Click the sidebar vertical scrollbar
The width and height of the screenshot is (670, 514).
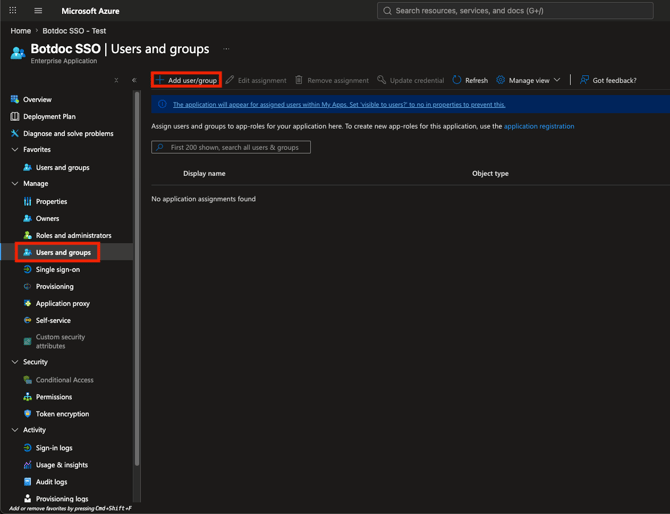point(137,278)
